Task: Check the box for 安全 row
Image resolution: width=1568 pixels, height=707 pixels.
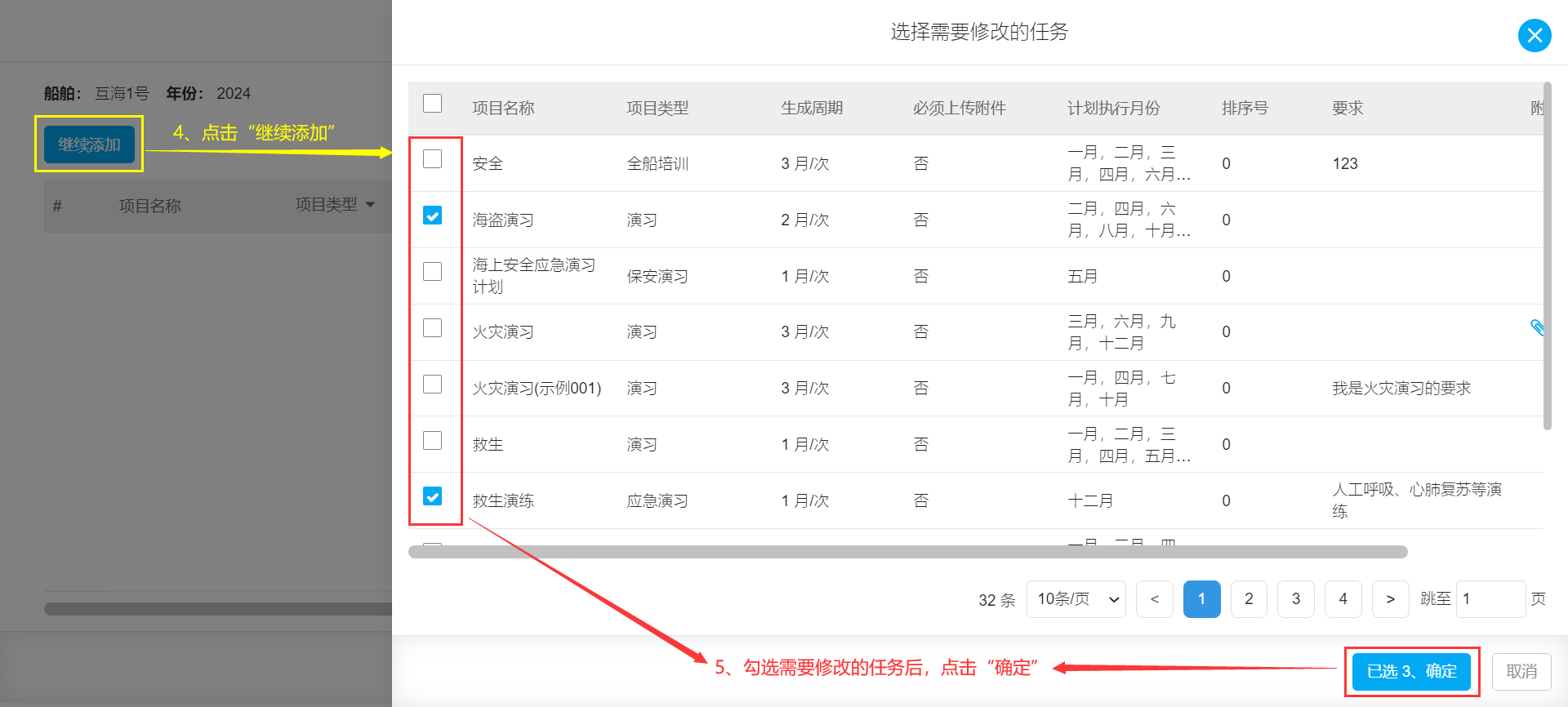Action: point(432,158)
